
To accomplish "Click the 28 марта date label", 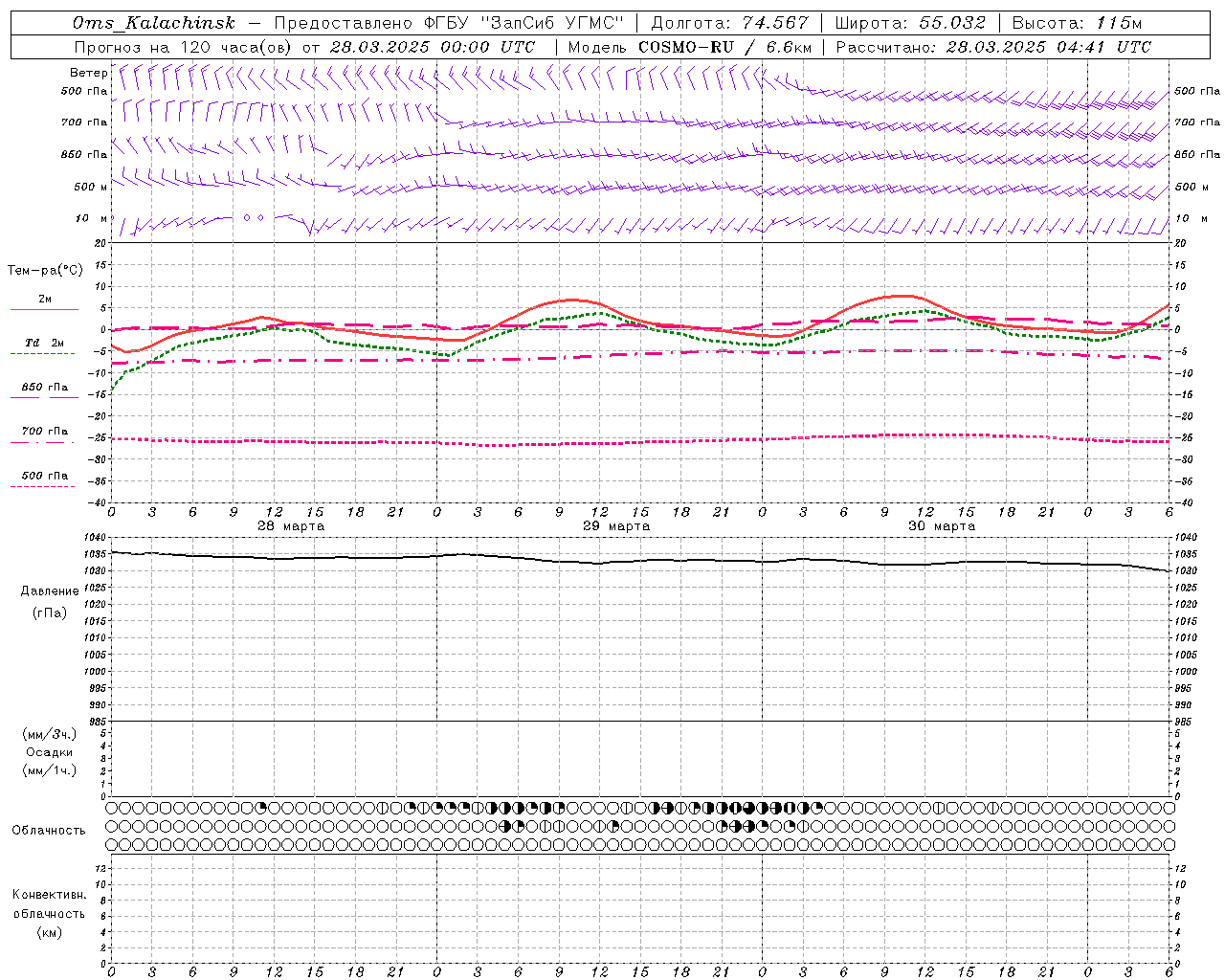I will pos(292,526).
